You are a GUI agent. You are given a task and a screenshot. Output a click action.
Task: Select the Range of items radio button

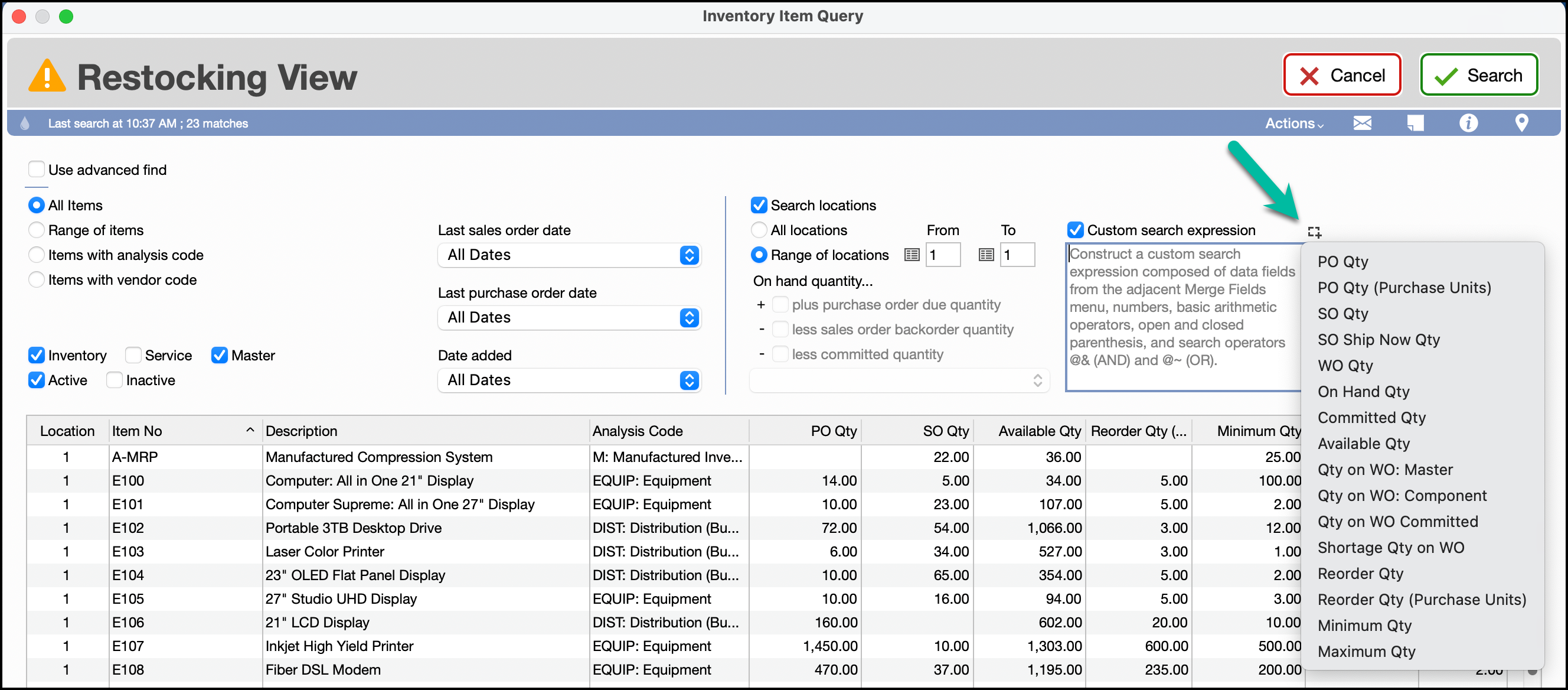point(37,230)
